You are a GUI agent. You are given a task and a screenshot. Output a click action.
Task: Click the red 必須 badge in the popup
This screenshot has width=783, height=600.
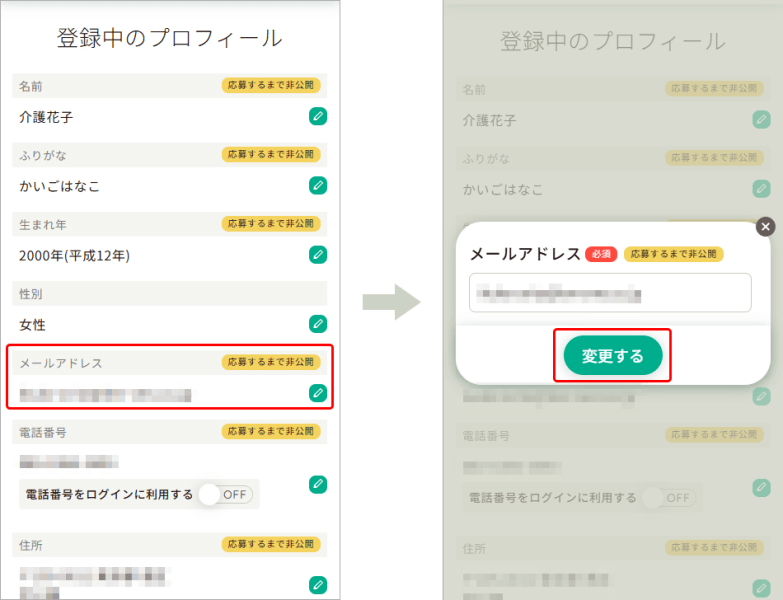[x=601, y=254]
